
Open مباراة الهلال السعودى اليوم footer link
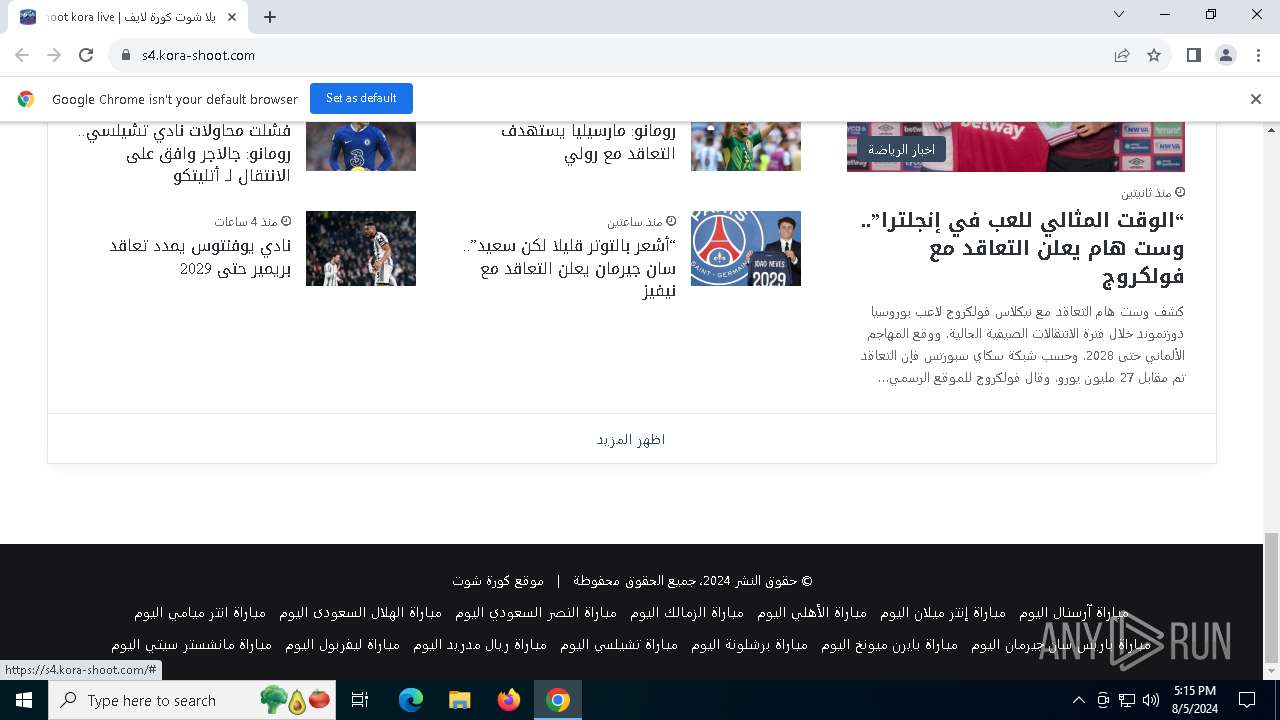coord(360,612)
